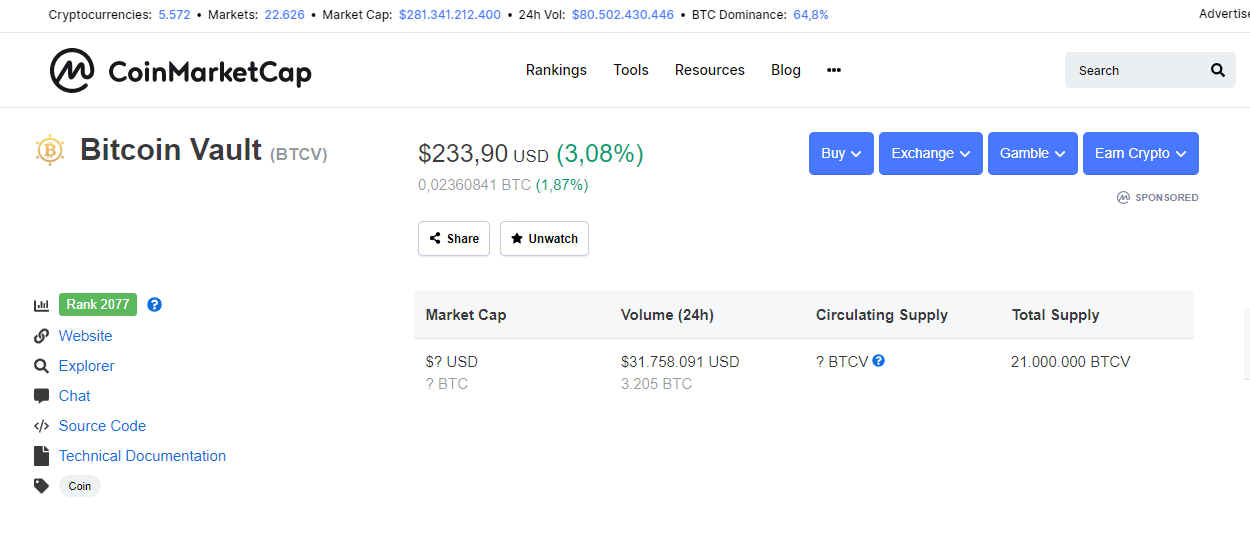Share this coin page
This screenshot has height=550, width=1250.
(454, 238)
